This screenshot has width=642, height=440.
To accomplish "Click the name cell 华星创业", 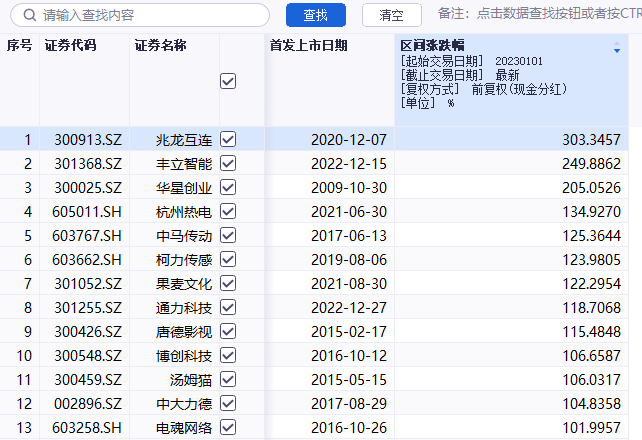I will pyautogui.click(x=184, y=188).
